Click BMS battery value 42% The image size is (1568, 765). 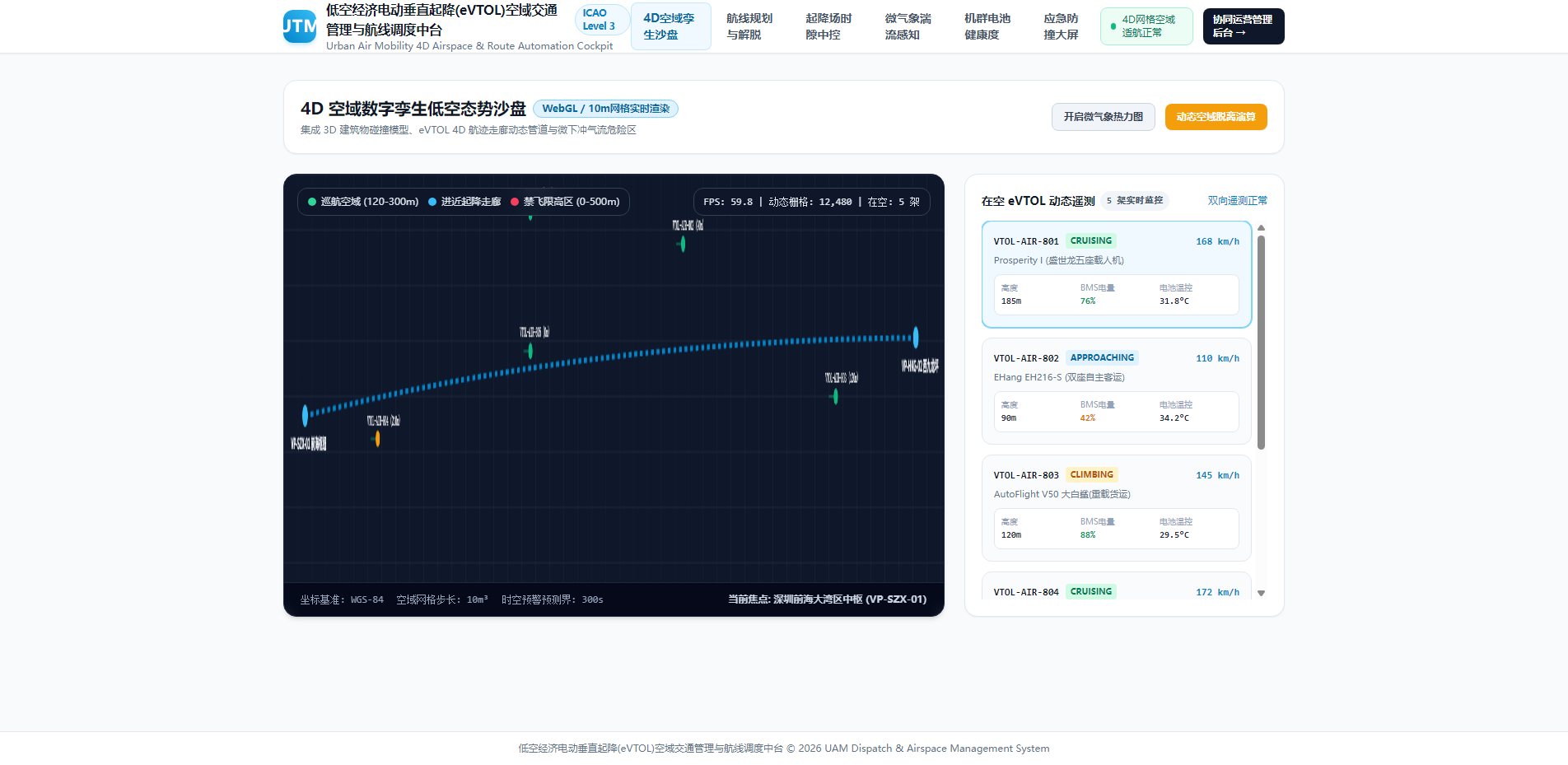pos(1088,418)
